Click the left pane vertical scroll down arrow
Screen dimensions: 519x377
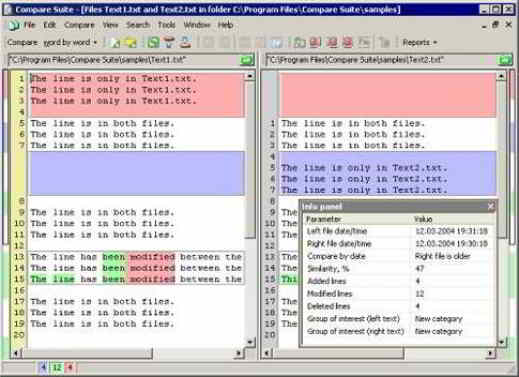pos(250,342)
